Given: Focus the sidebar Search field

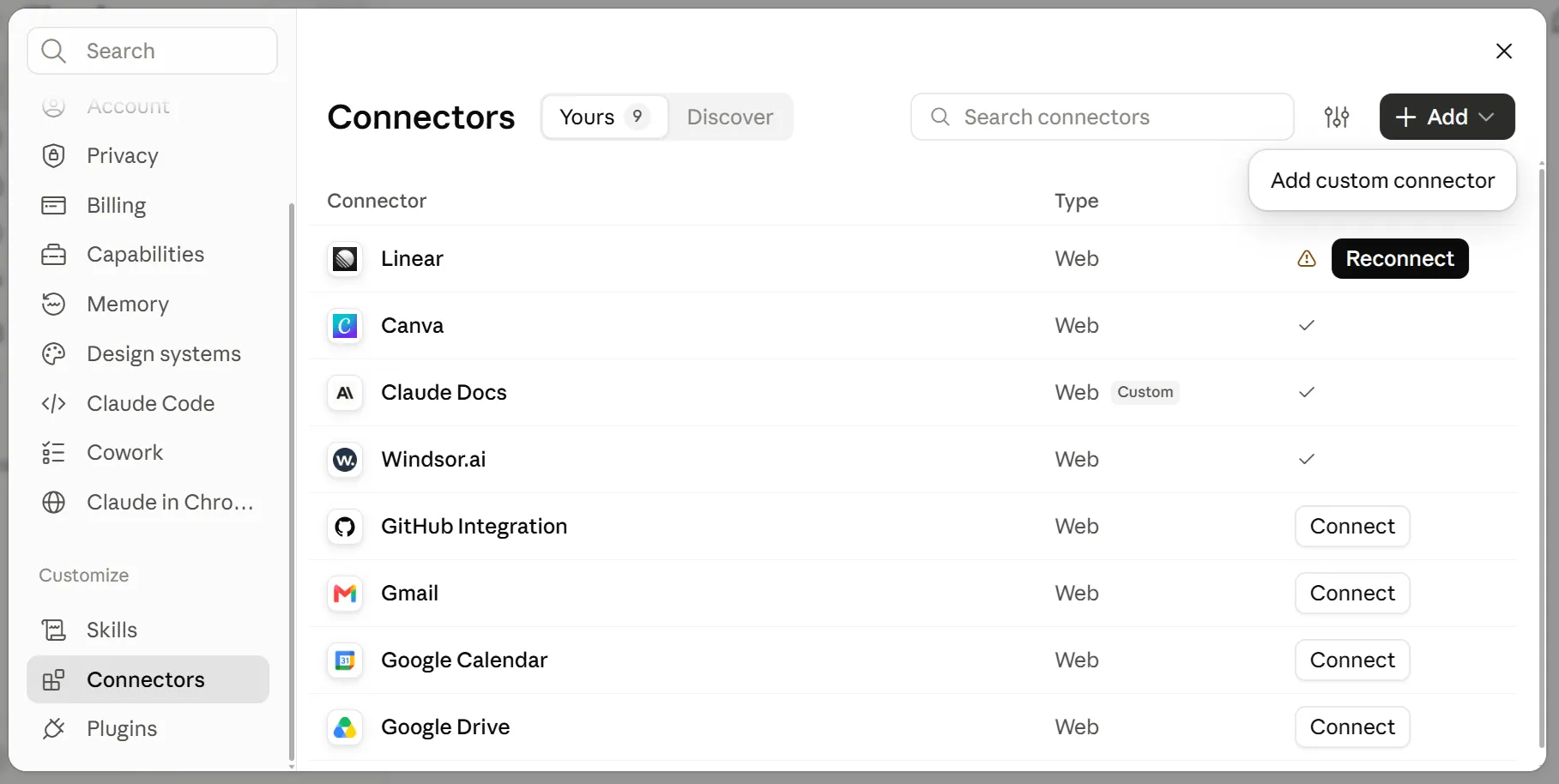Looking at the screenshot, I should 152,51.
